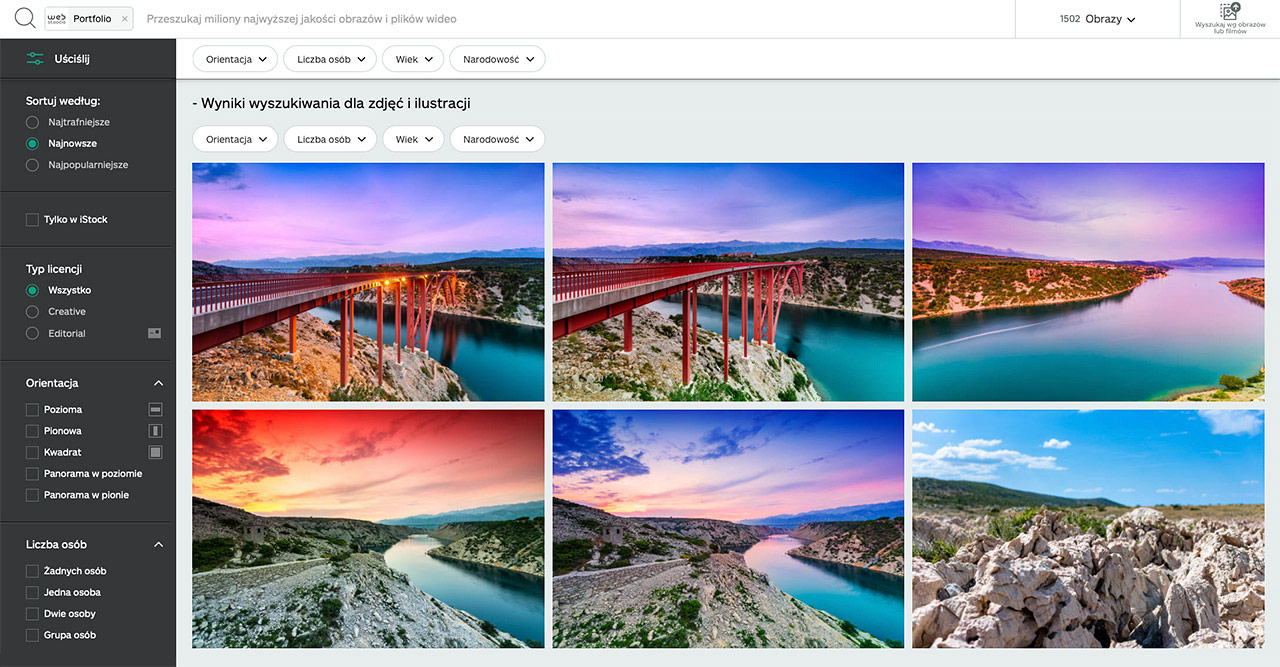Remove the Portfolio search tag
The width and height of the screenshot is (1280, 667).
coord(123,17)
